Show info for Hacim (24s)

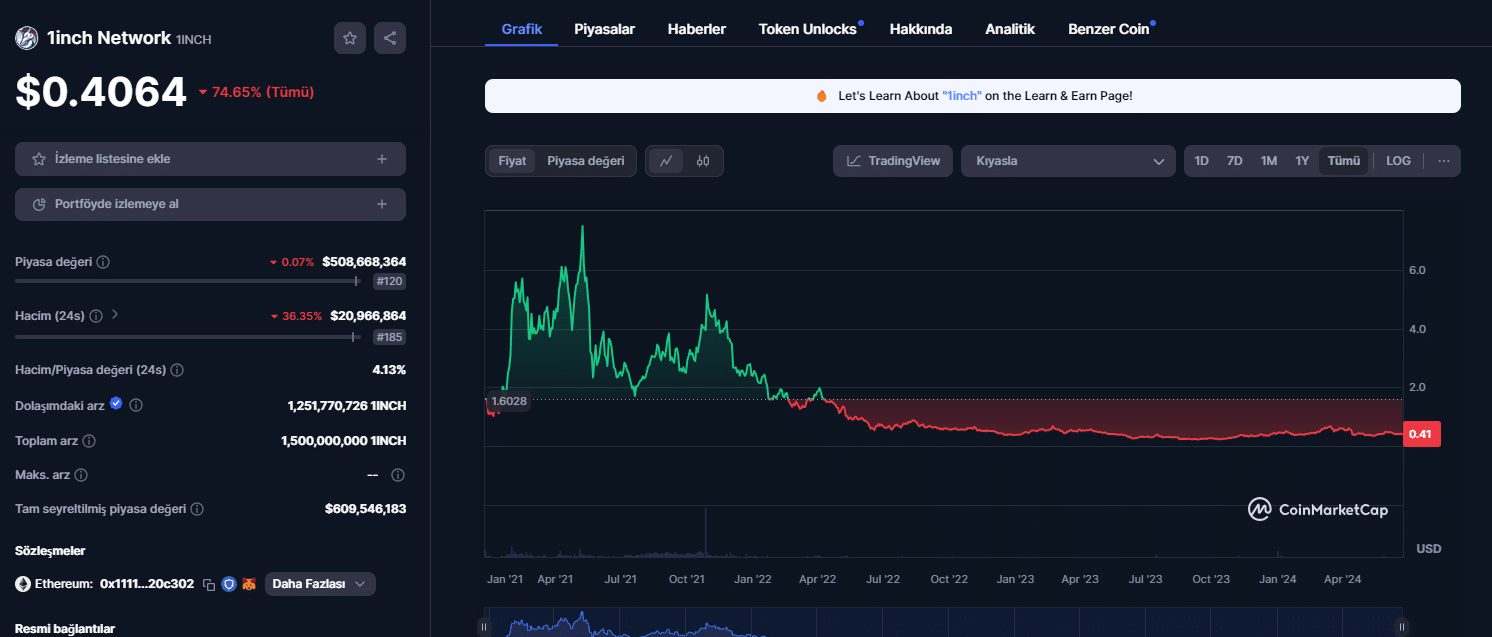tap(96, 316)
